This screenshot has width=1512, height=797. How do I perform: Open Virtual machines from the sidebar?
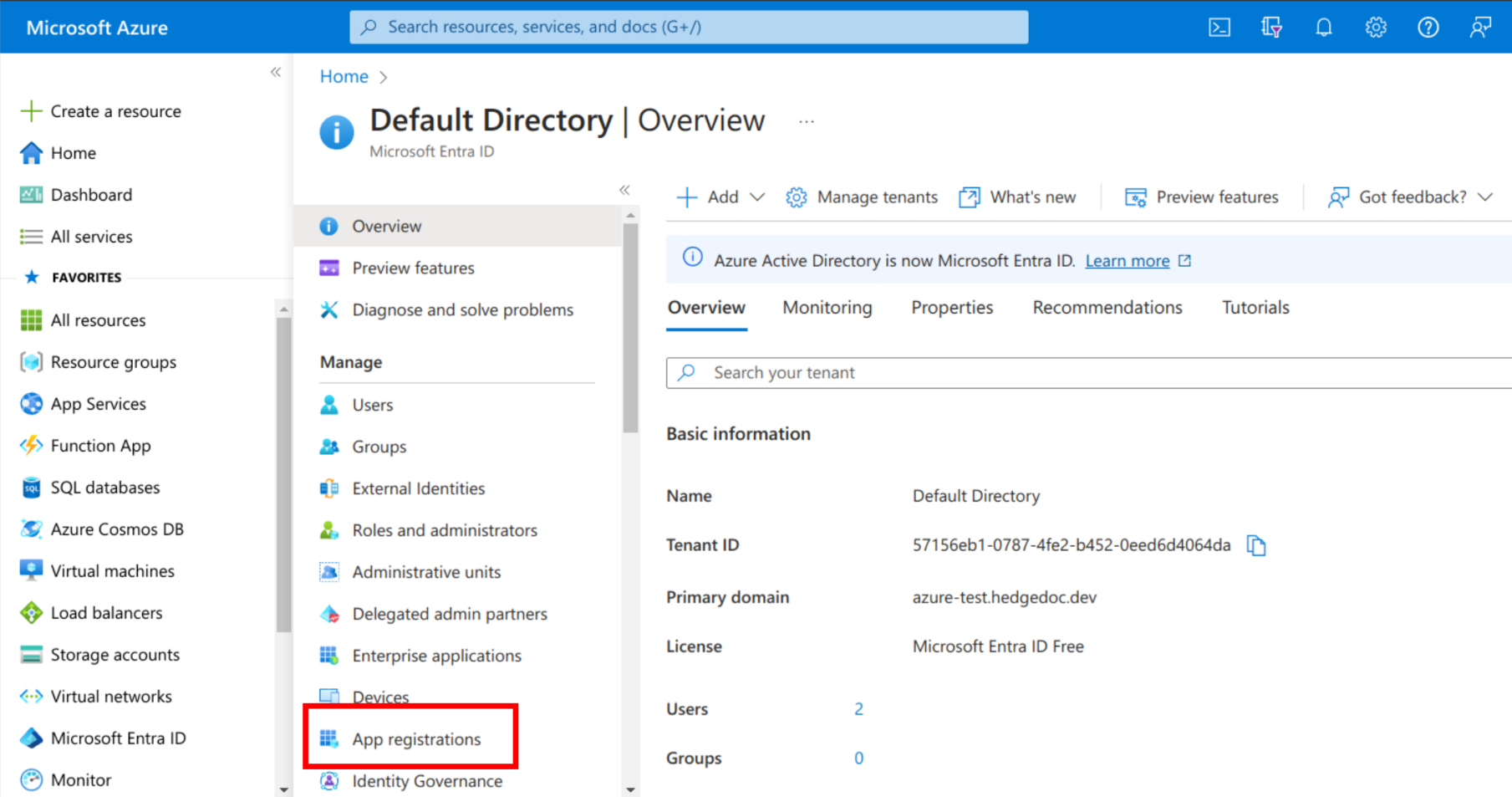(x=113, y=570)
